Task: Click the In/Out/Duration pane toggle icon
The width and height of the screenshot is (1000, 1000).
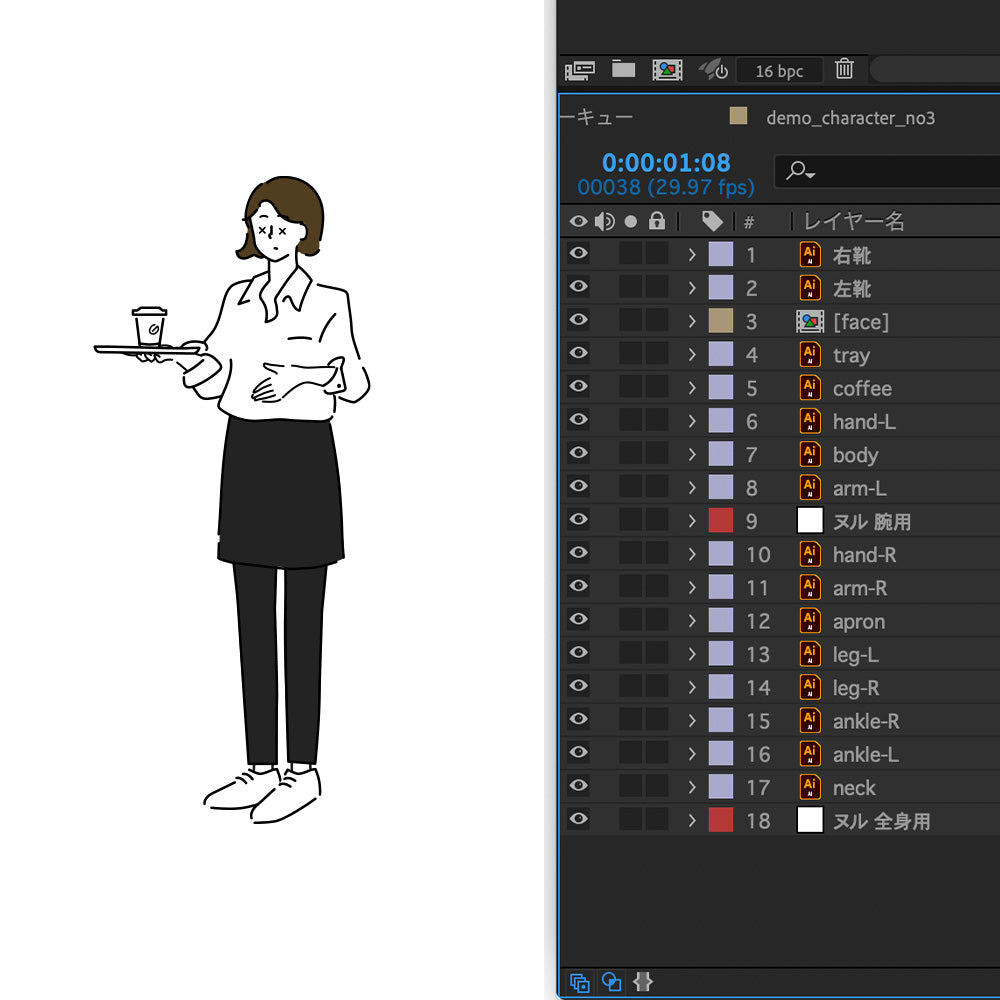Action: point(643,982)
